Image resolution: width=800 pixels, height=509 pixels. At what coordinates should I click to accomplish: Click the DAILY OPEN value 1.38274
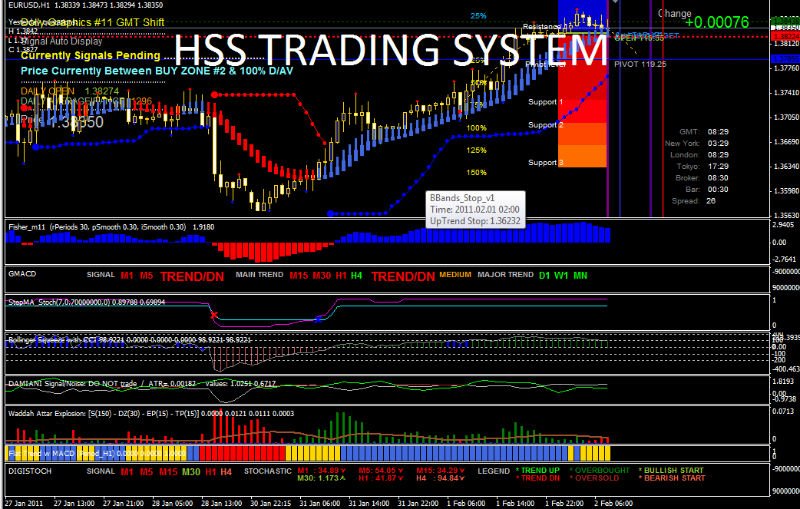point(102,91)
